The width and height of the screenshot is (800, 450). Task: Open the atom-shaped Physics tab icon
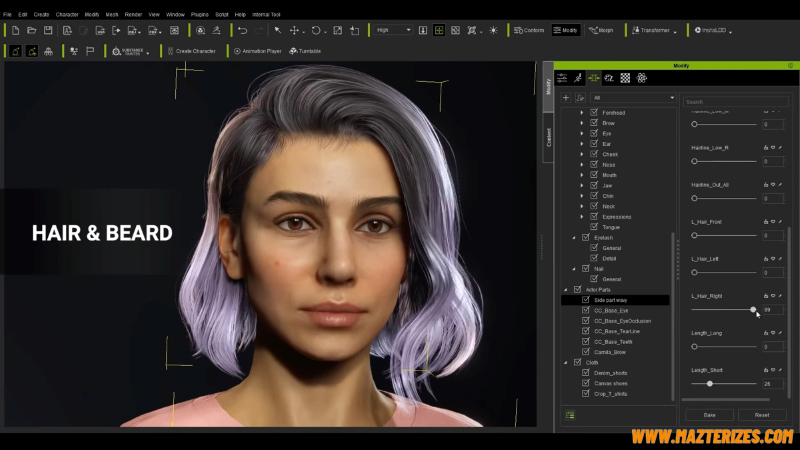point(641,78)
